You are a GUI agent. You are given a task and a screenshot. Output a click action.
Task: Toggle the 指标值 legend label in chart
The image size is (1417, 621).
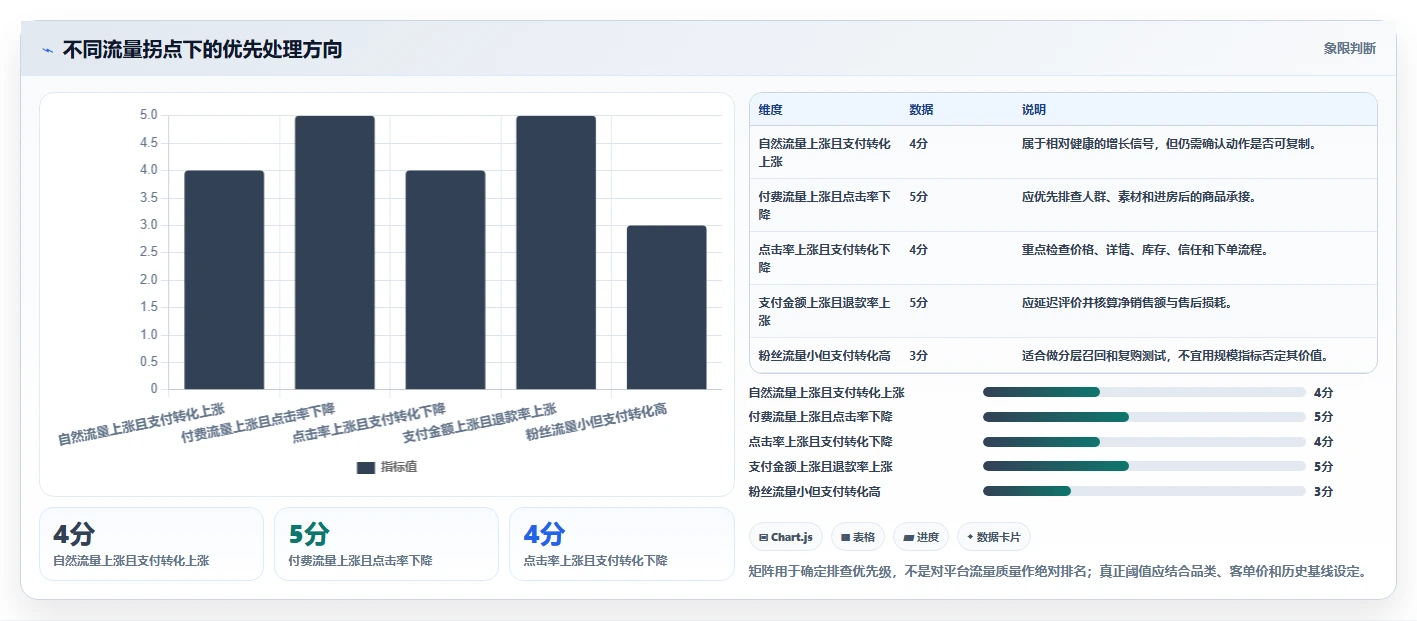(399, 467)
